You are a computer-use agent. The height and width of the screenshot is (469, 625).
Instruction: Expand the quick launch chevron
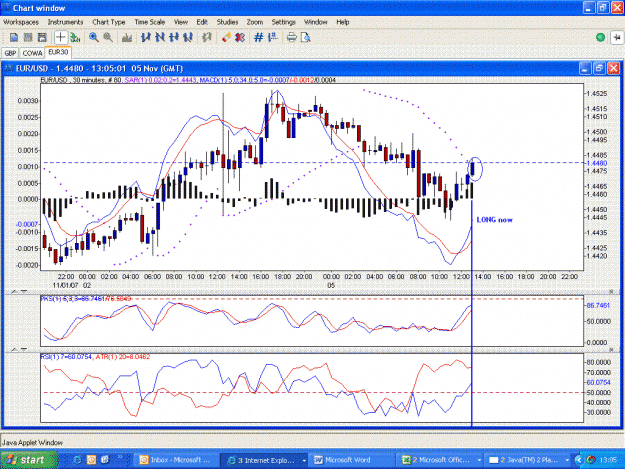tap(120, 457)
